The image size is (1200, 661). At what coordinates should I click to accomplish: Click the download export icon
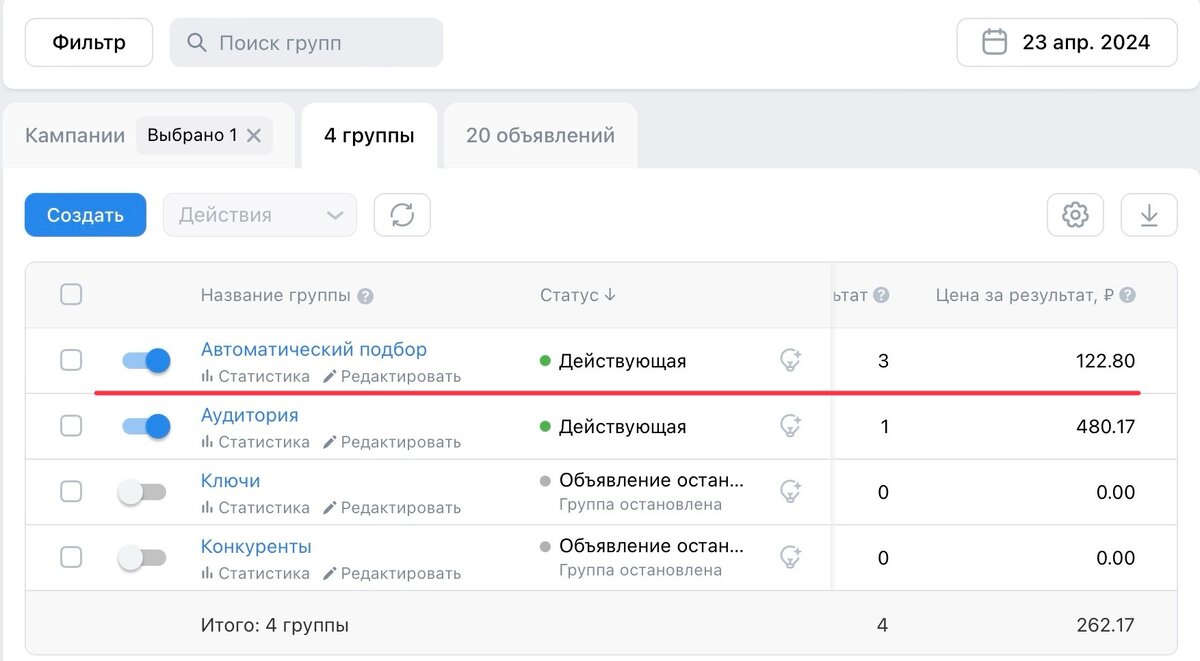point(1149,215)
